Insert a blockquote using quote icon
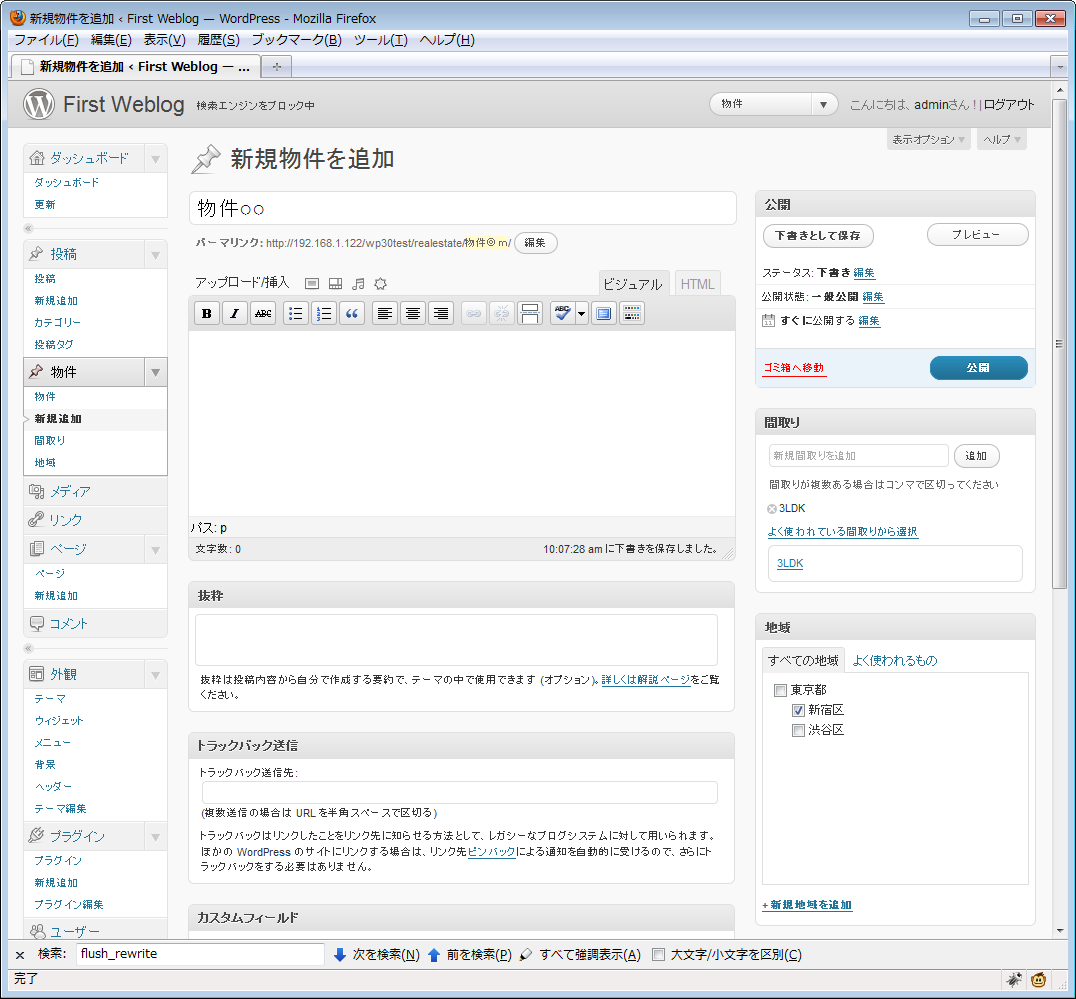Viewport: 1076px width, 999px height. tap(352, 313)
